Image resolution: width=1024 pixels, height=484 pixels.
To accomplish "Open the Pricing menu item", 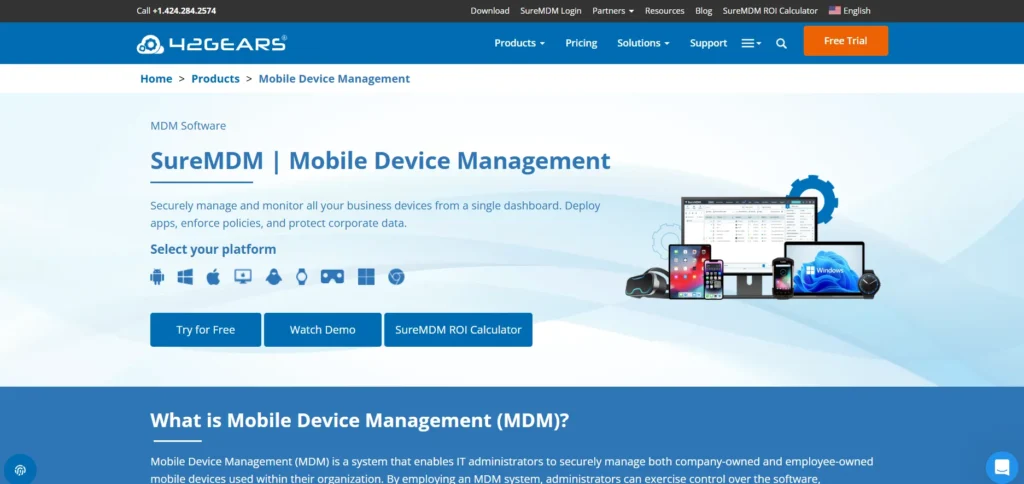I will (581, 43).
